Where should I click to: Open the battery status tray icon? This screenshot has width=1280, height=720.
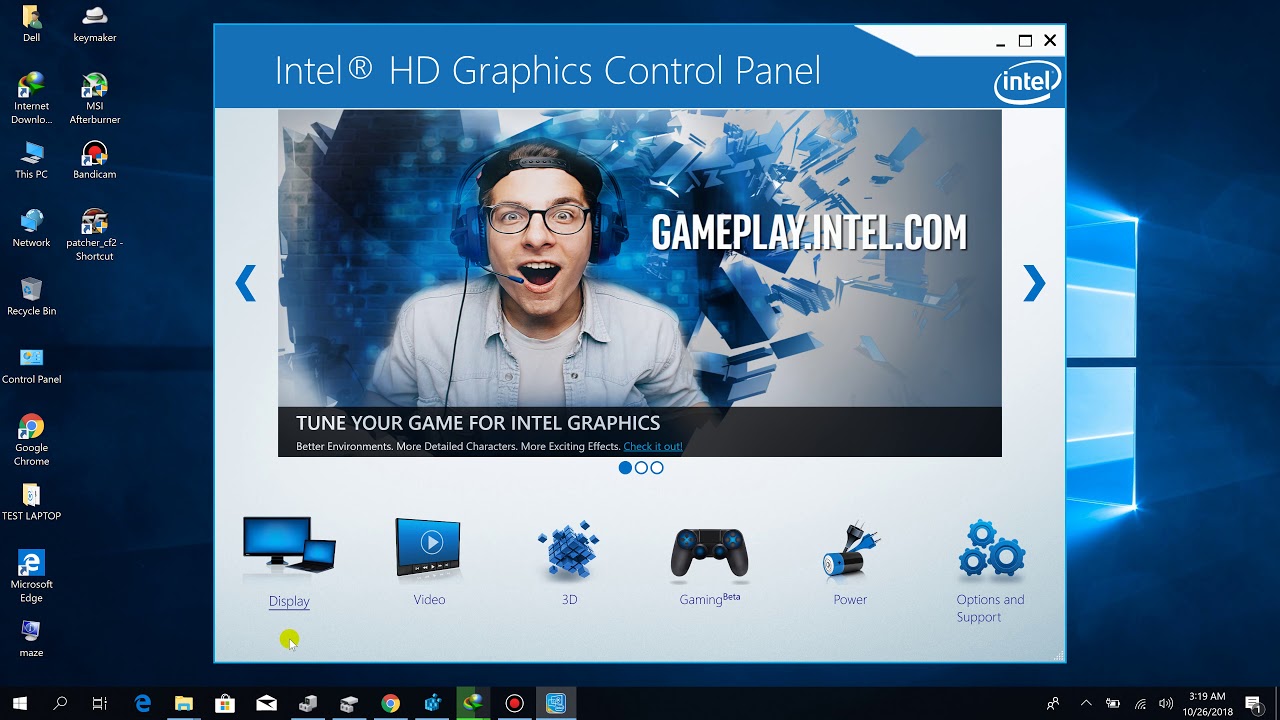1113,704
